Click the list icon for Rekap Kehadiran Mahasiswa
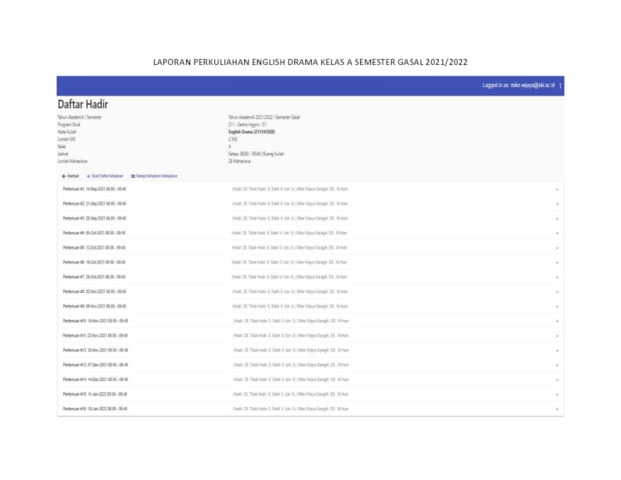This screenshot has height=480, width=621. click(x=133, y=175)
